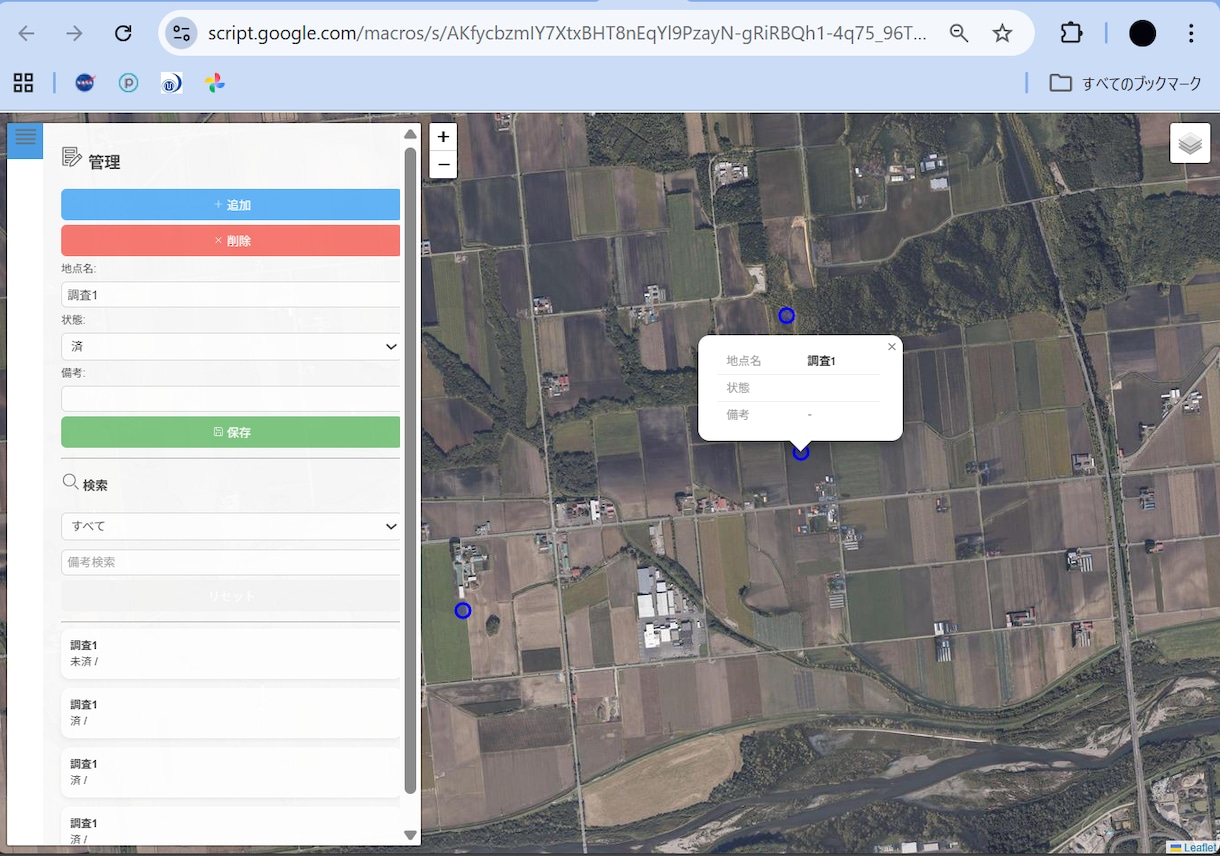Image resolution: width=1220 pixels, height=856 pixels.
Task: Click the 地点名 input field containing 調査1
Action: pyautogui.click(x=231, y=295)
